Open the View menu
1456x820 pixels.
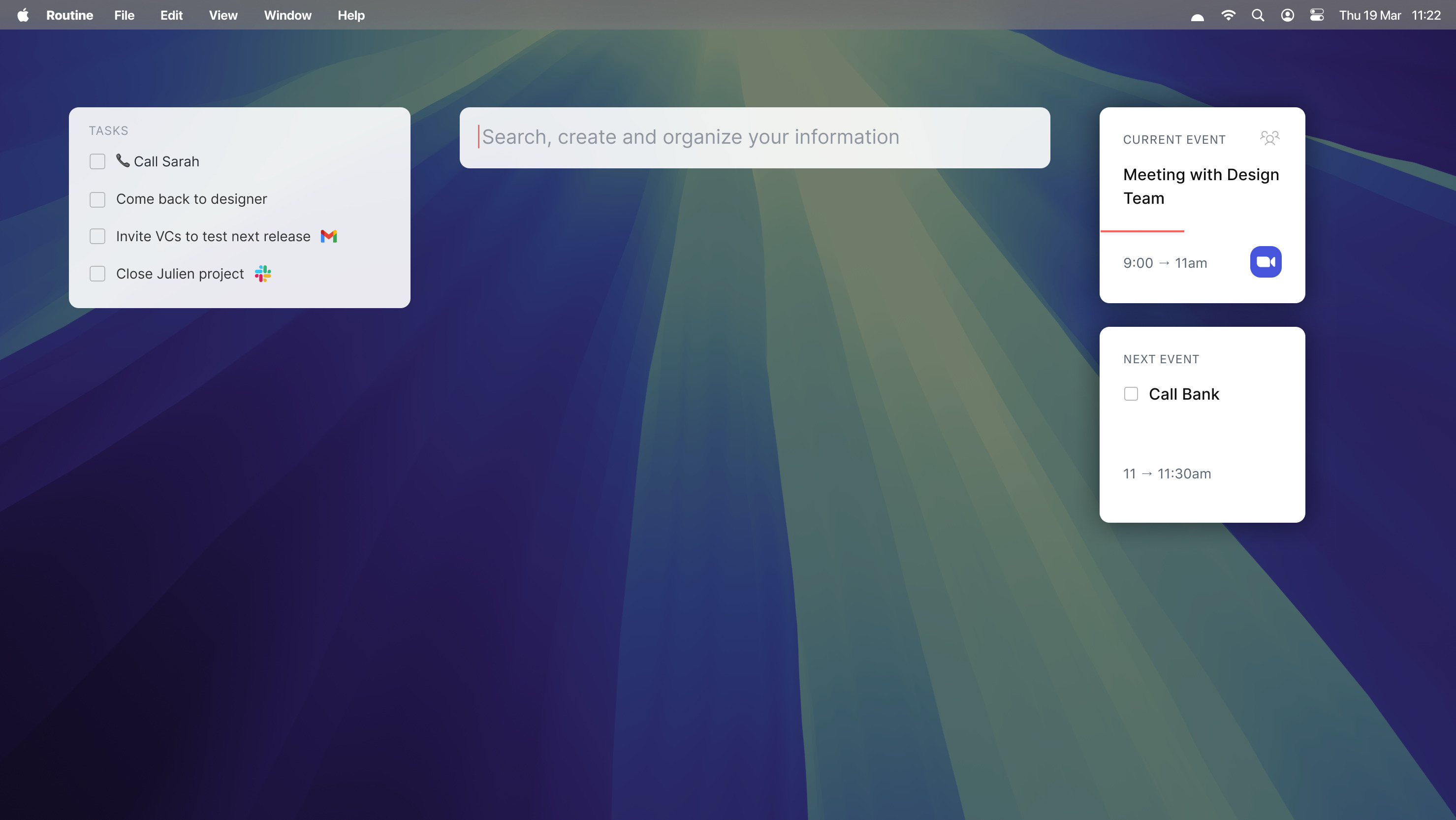pyautogui.click(x=222, y=15)
